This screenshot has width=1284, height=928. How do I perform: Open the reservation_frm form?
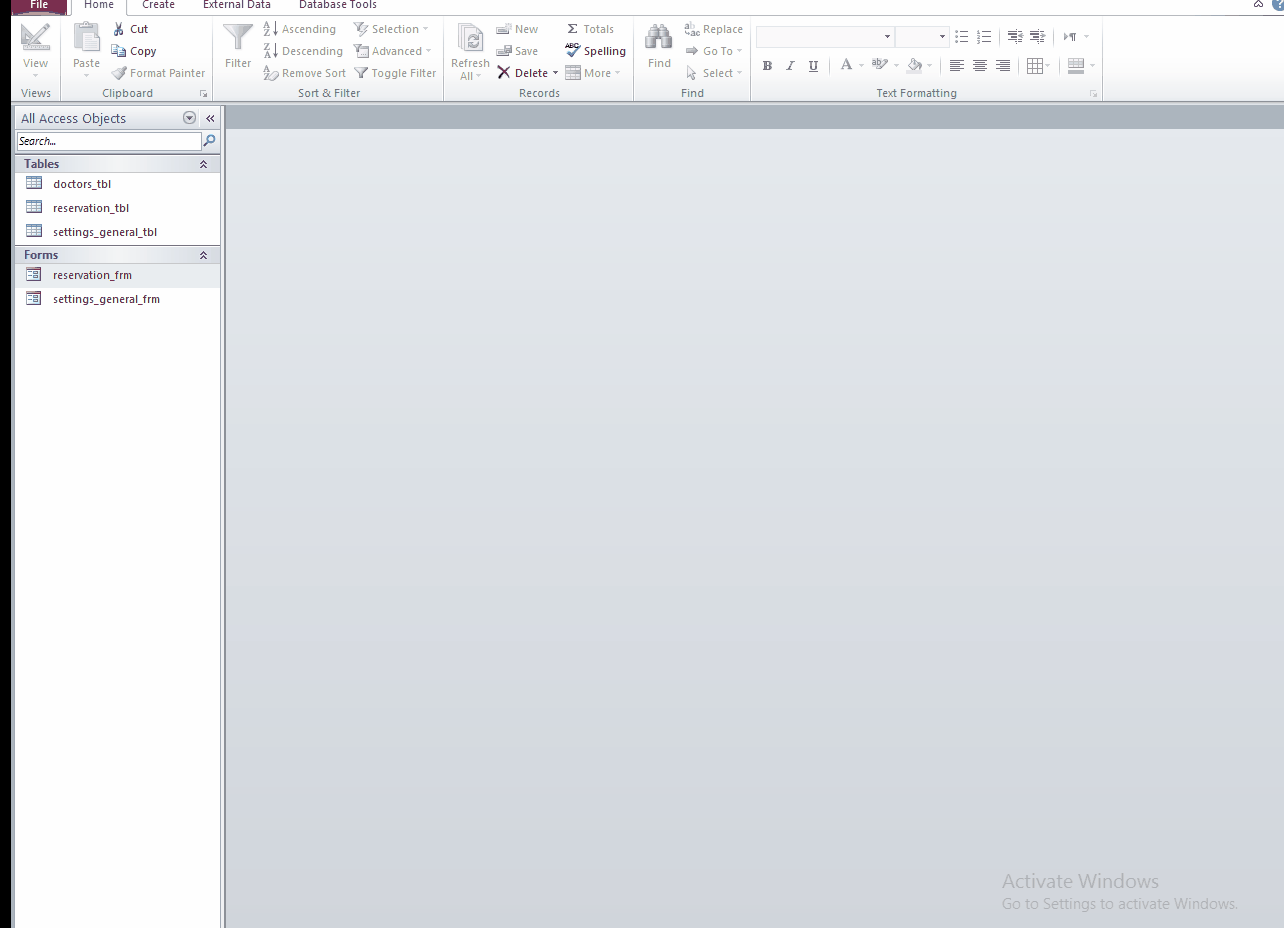(x=92, y=275)
